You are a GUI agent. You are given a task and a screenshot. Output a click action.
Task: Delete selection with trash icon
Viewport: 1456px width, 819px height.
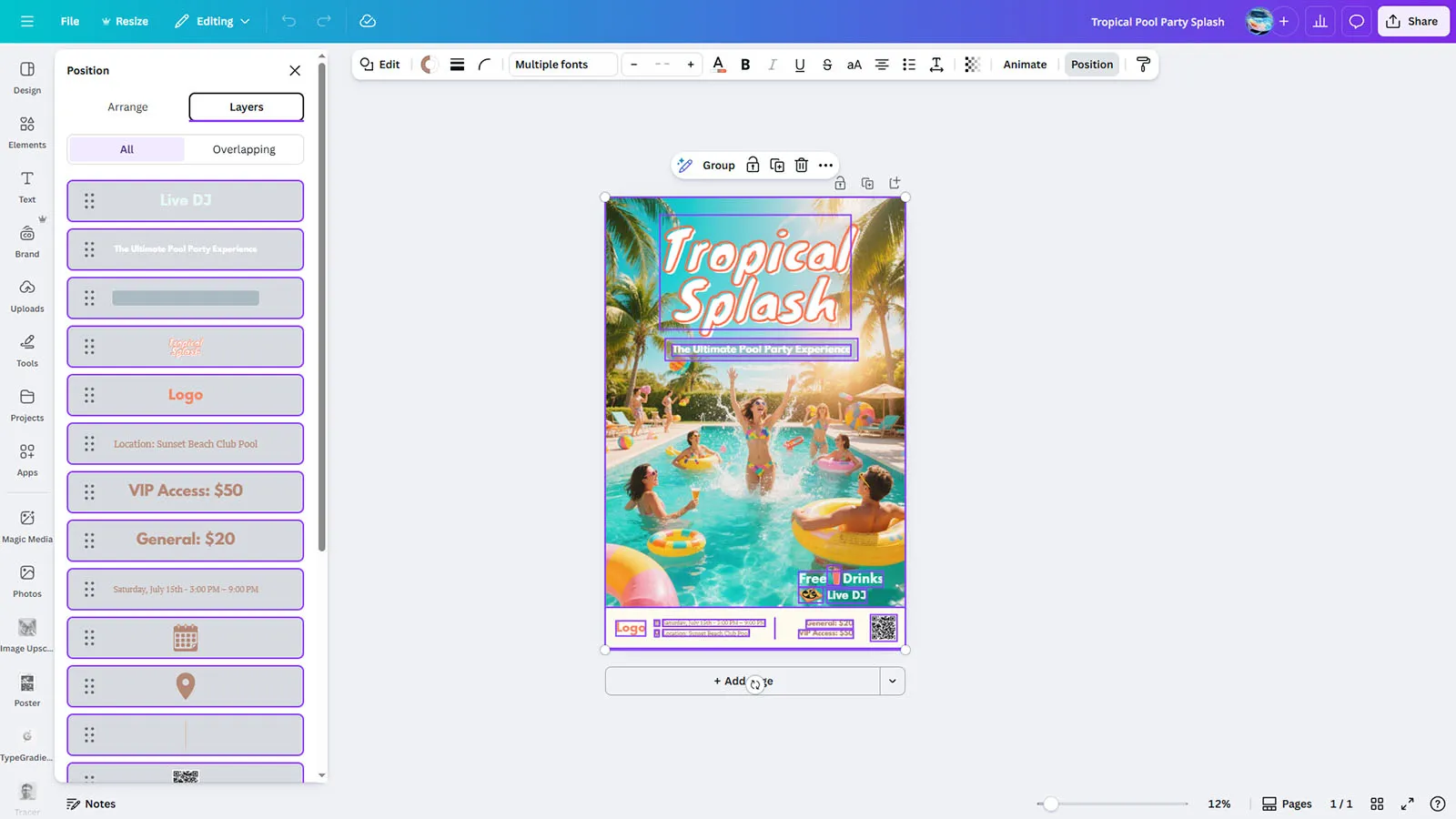[801, 165]
